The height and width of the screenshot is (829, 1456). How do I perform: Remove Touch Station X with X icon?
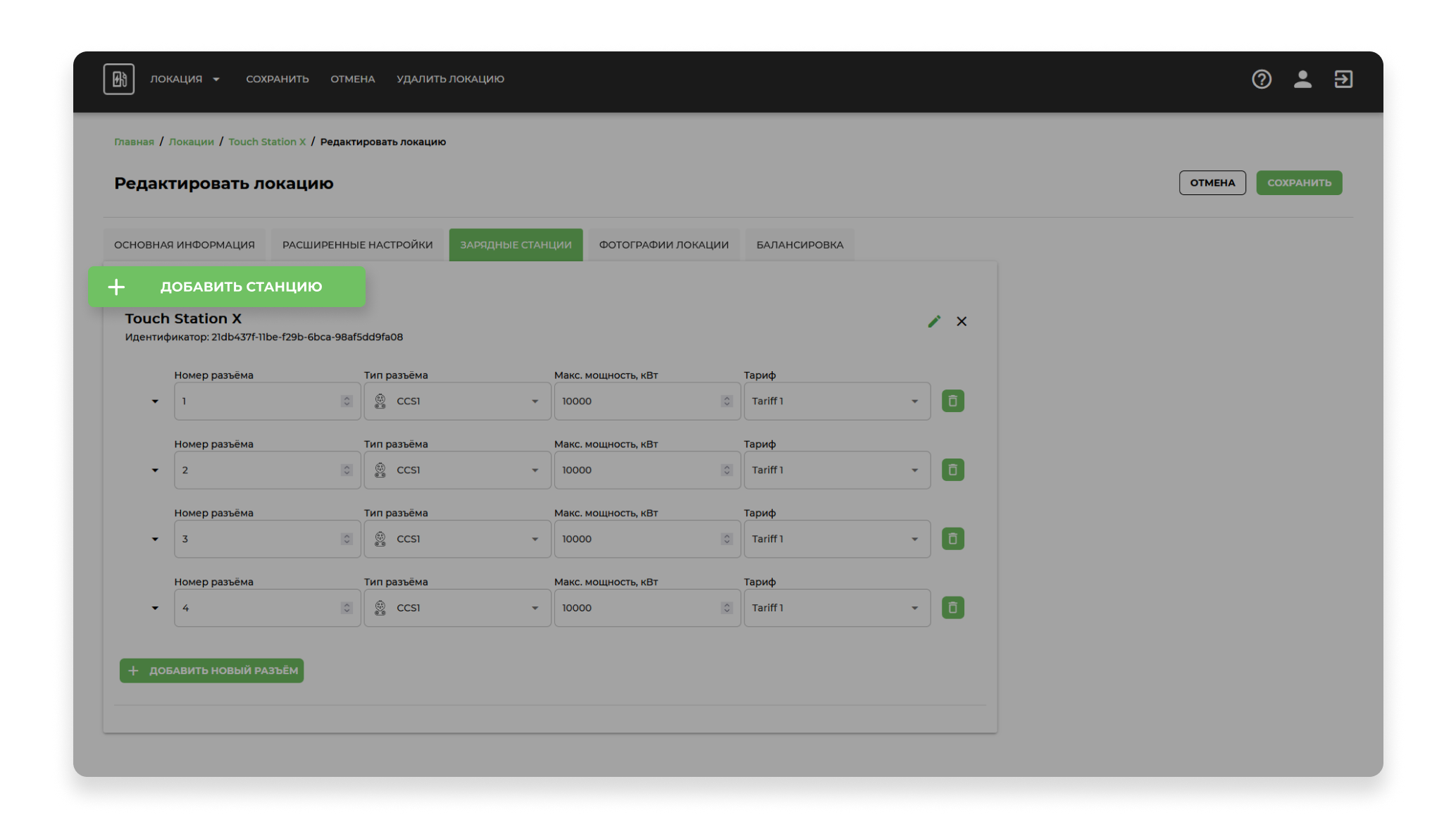click(962, 321)
